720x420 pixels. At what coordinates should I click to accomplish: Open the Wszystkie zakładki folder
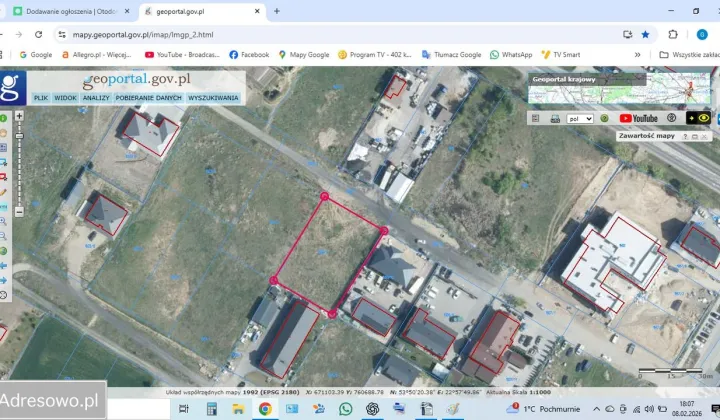pyautogui.click(x=689, y=55)
